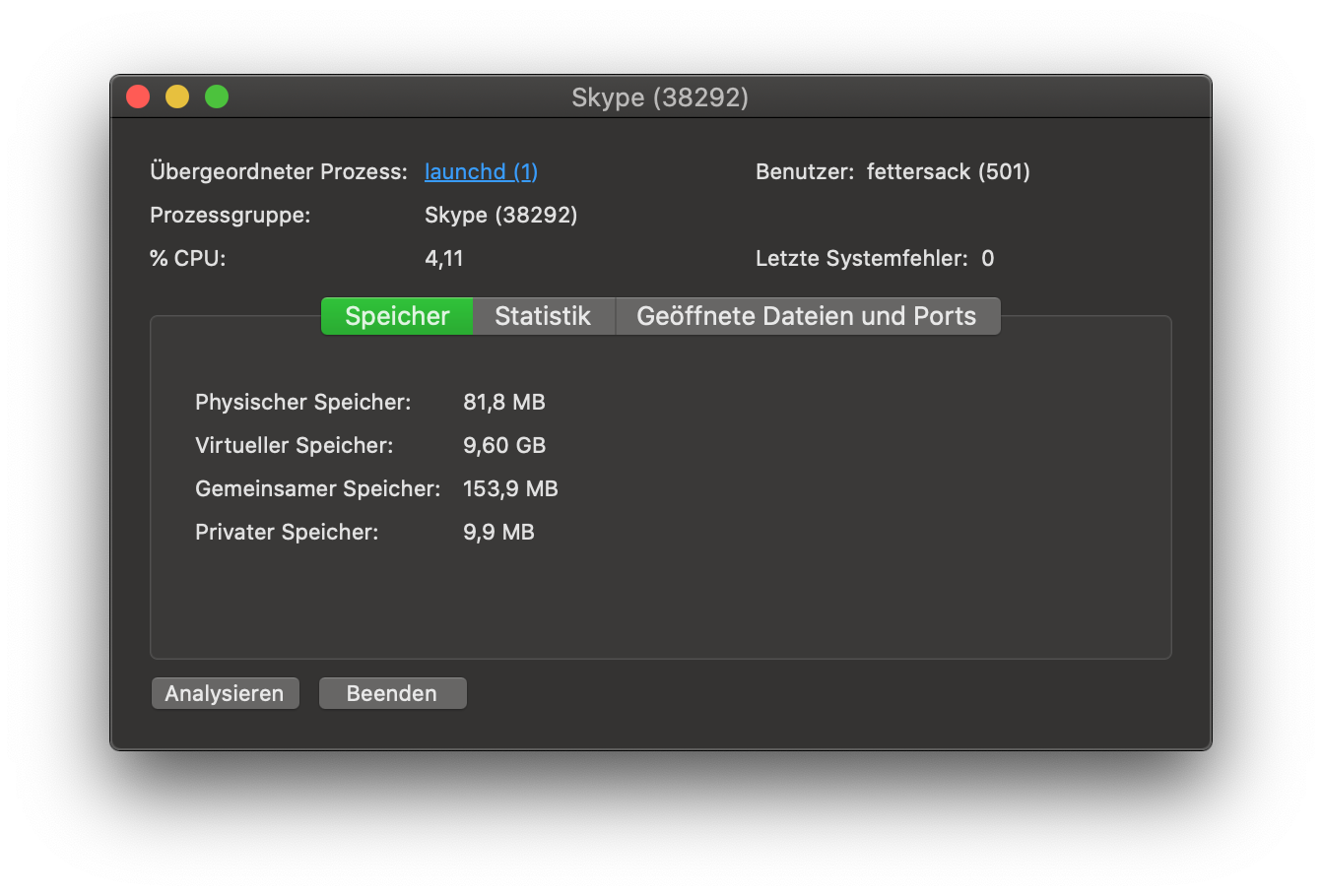The width and height of the screenshot is (1322, 896).
Task: Click the Gemeinsamer Speicher label
Action: pos(318,488)
